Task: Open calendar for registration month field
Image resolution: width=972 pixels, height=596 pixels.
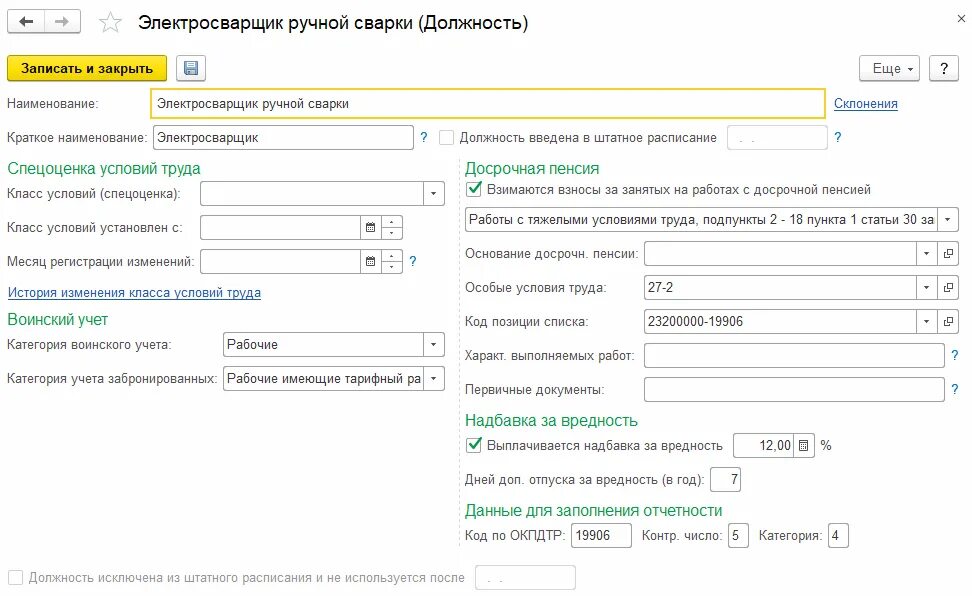Action: [x=370, y=262]
